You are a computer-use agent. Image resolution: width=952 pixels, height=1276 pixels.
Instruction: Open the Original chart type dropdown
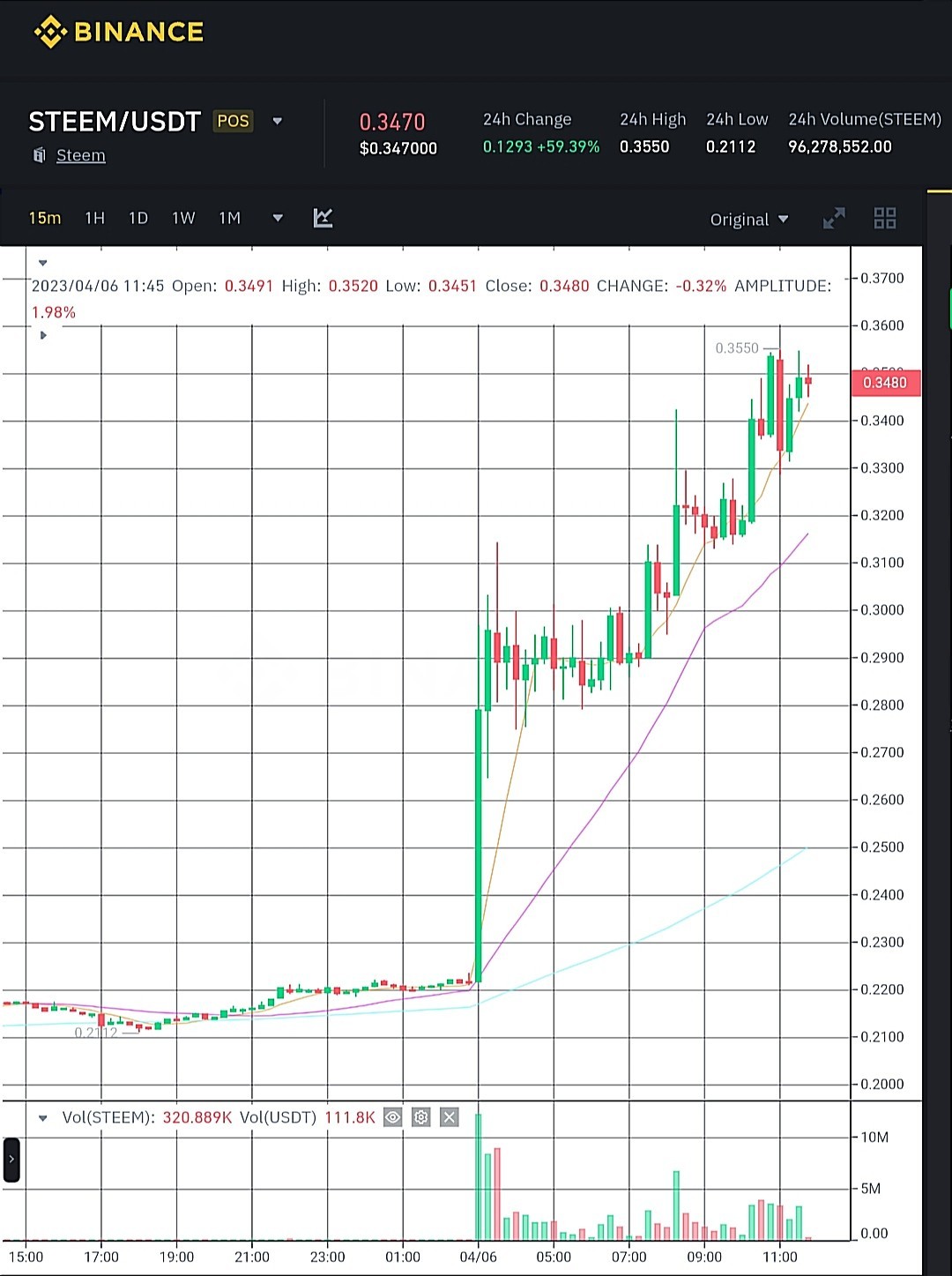[x=749, y=220]
